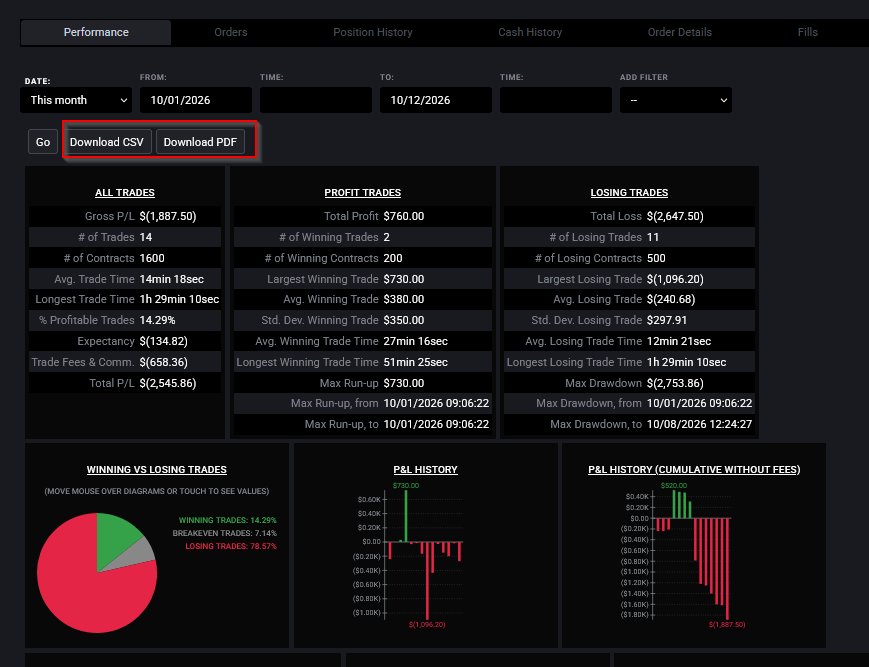Click # of Losing Trades value 11
Screen dimensions: 869x667
coord(653,237)
